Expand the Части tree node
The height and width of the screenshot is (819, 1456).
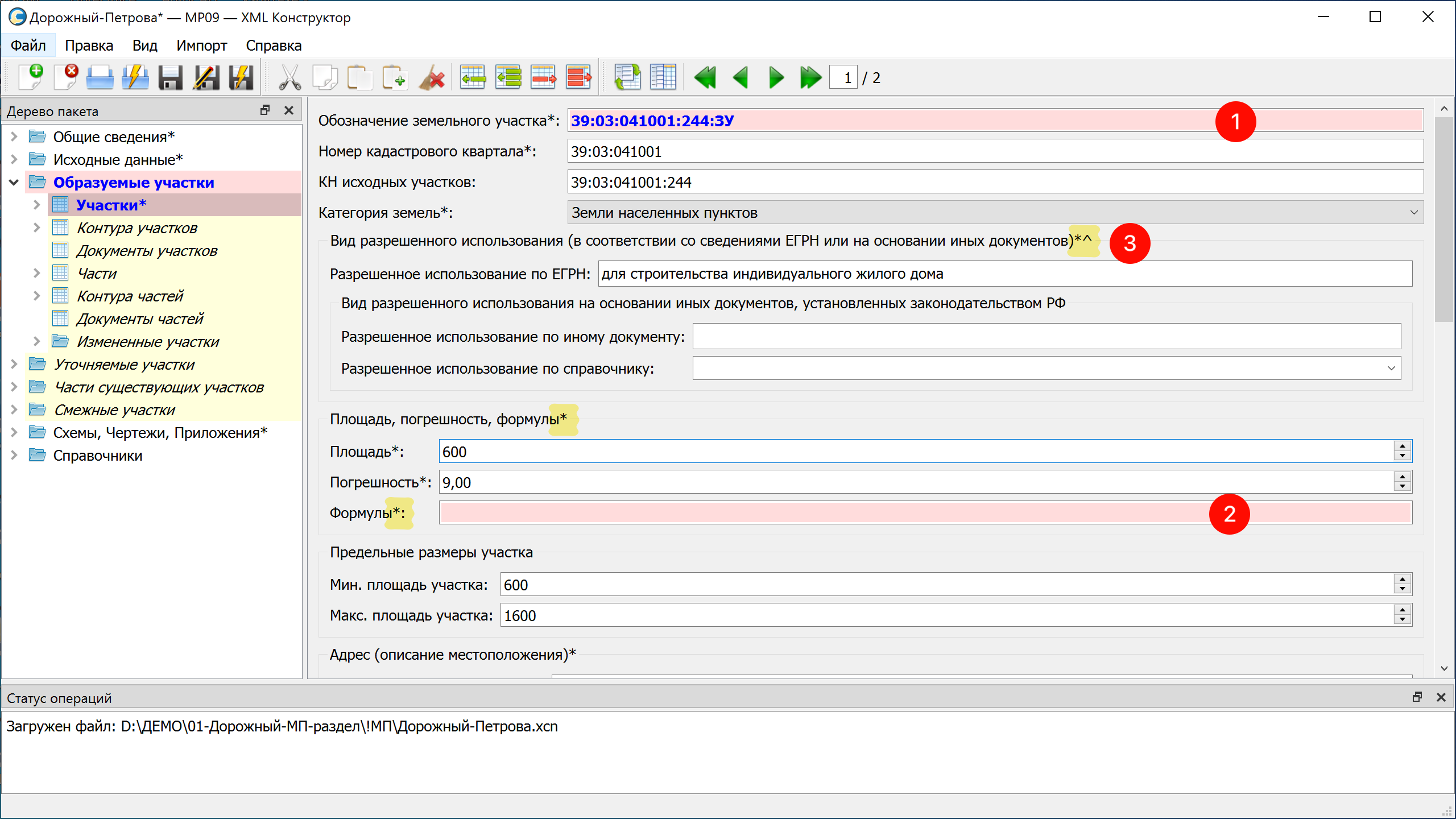pyautogui.click(x=37, y=273)
